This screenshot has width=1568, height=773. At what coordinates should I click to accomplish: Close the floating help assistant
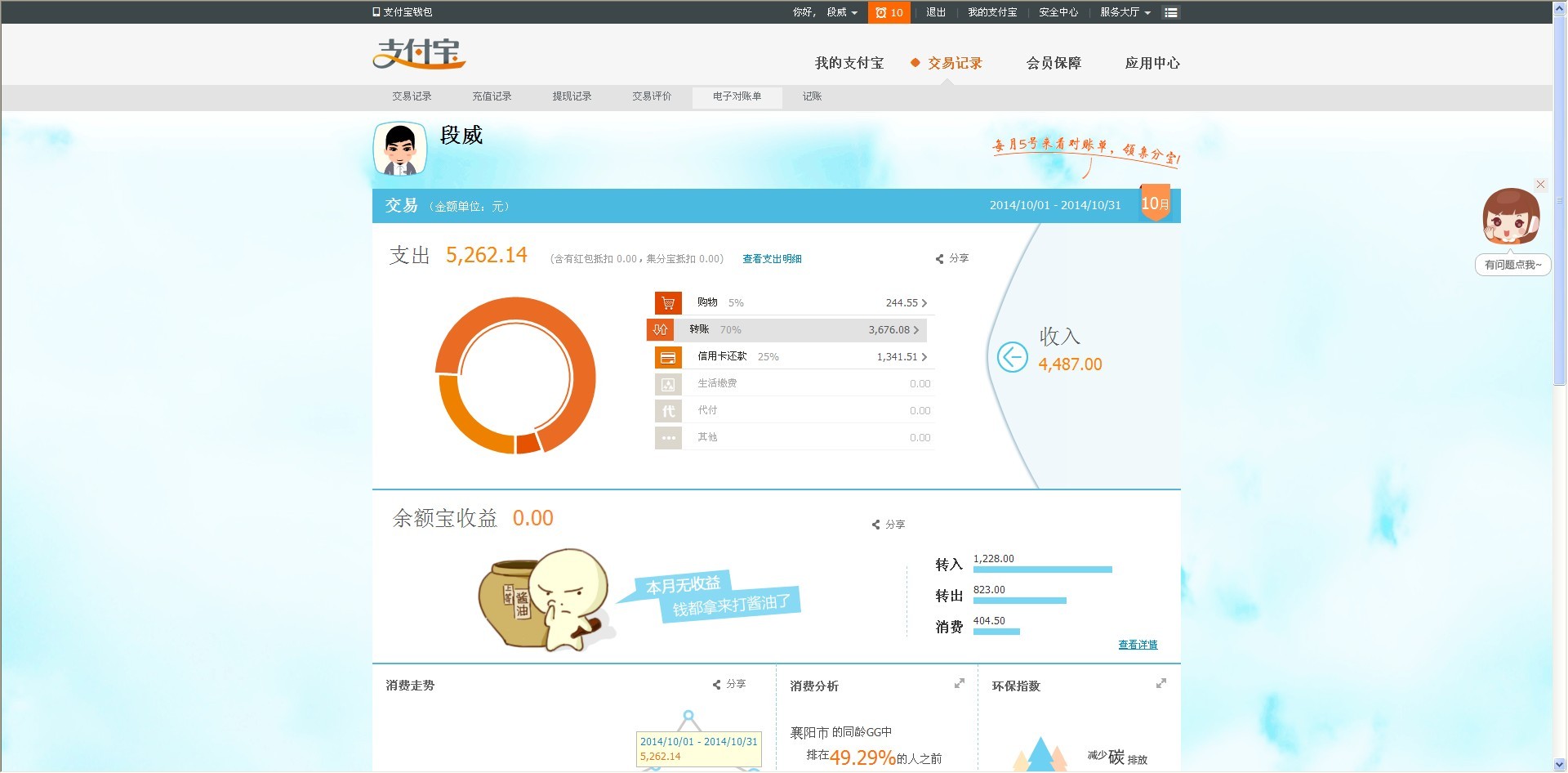pyautogui.click(x=1540, y=185)
